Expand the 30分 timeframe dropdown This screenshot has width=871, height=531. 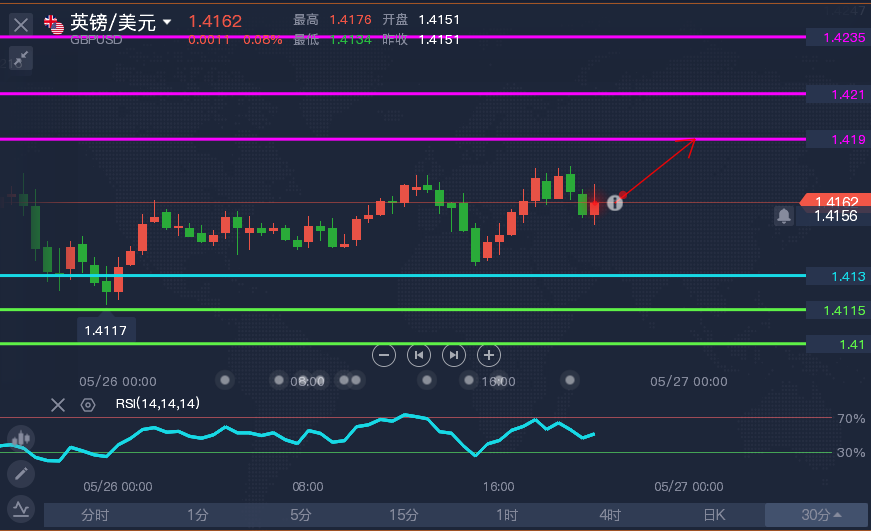coord(817,515)
